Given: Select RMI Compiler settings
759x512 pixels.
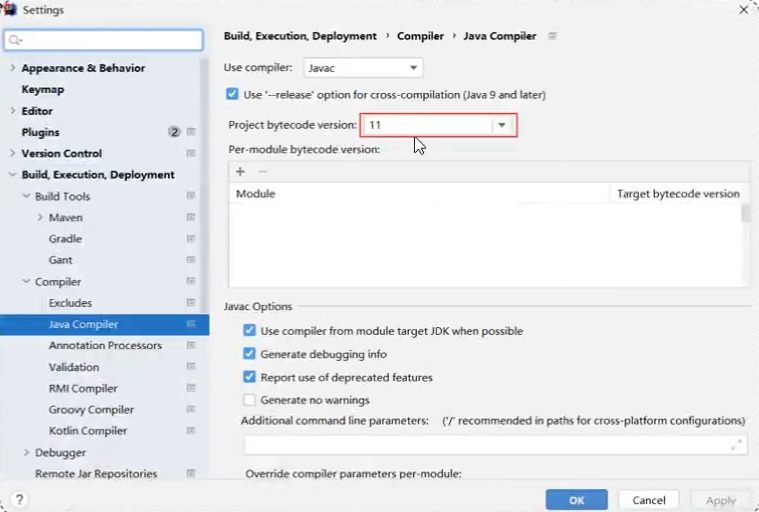Looking at the screenshot, I should 83,388.
